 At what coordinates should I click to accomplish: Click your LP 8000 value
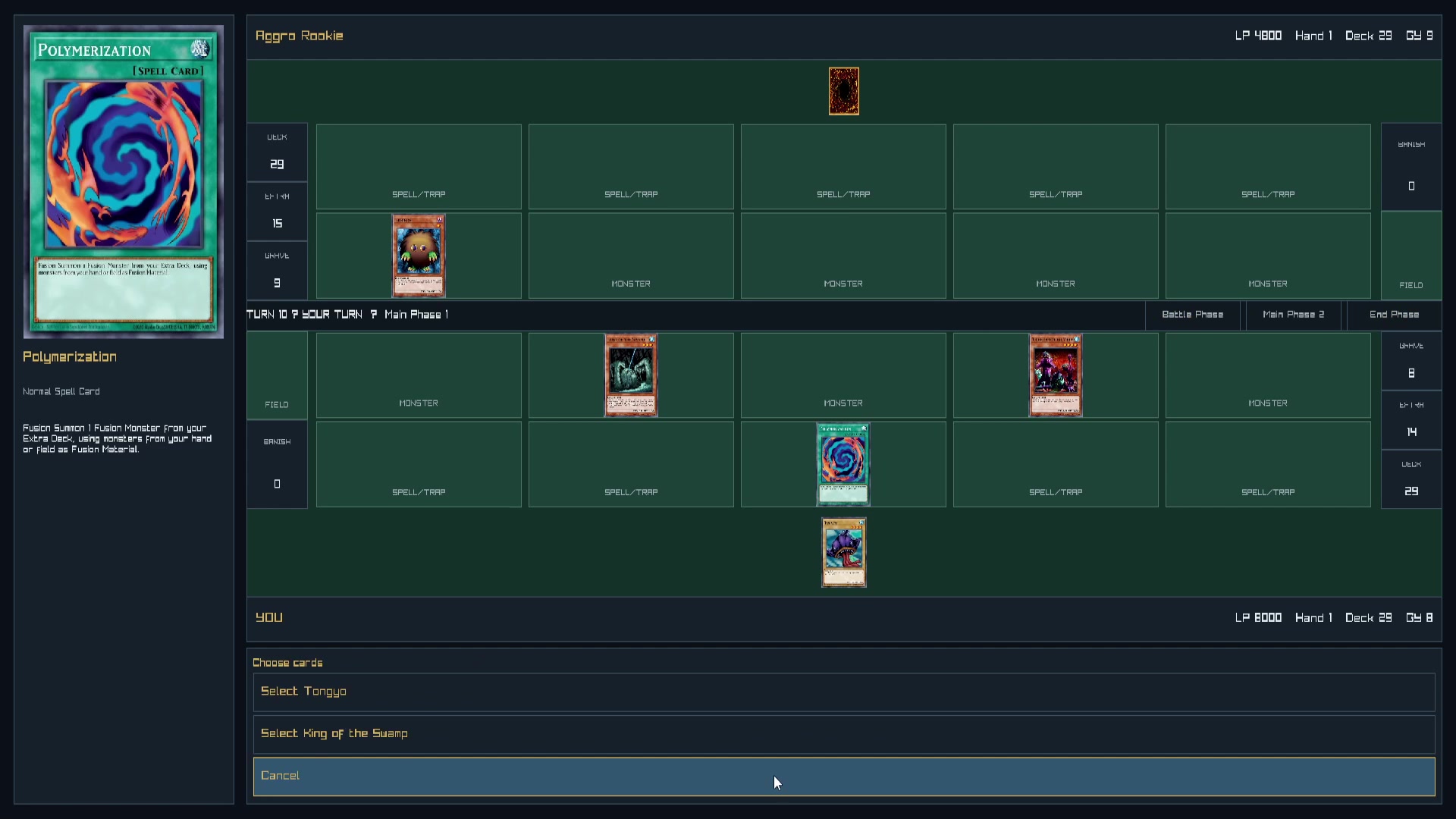click(1258, 617)
